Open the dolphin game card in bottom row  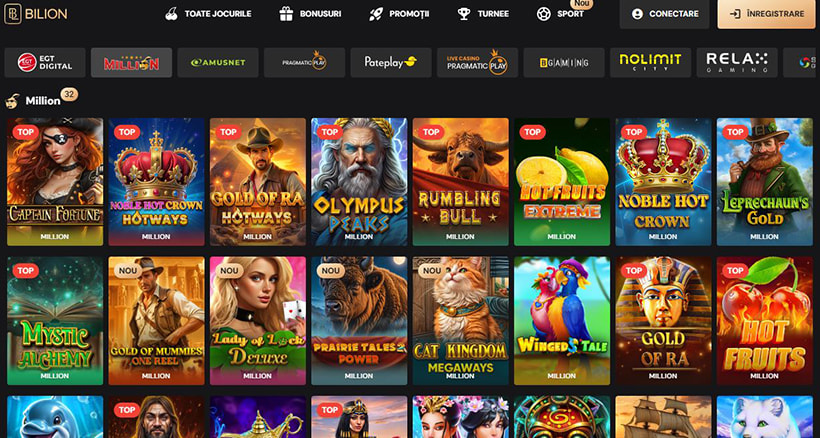coord(55,417)
